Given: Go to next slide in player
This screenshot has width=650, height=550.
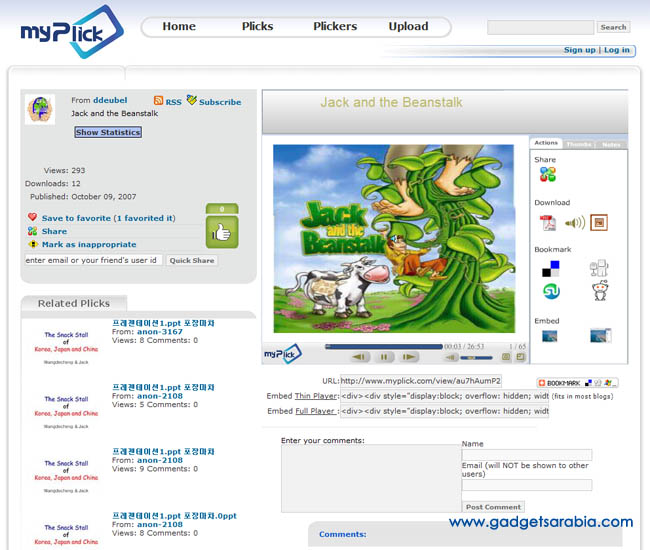Looking at the screenshot, I should 409,357.
